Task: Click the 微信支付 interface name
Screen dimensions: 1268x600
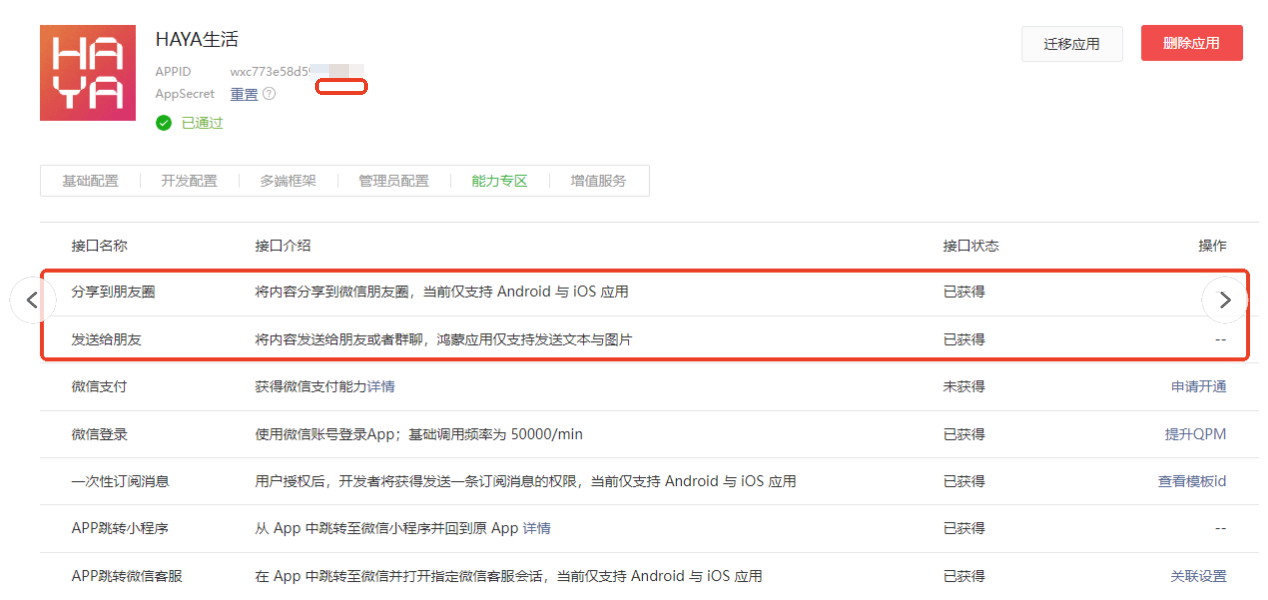Action: pos(99,386)
